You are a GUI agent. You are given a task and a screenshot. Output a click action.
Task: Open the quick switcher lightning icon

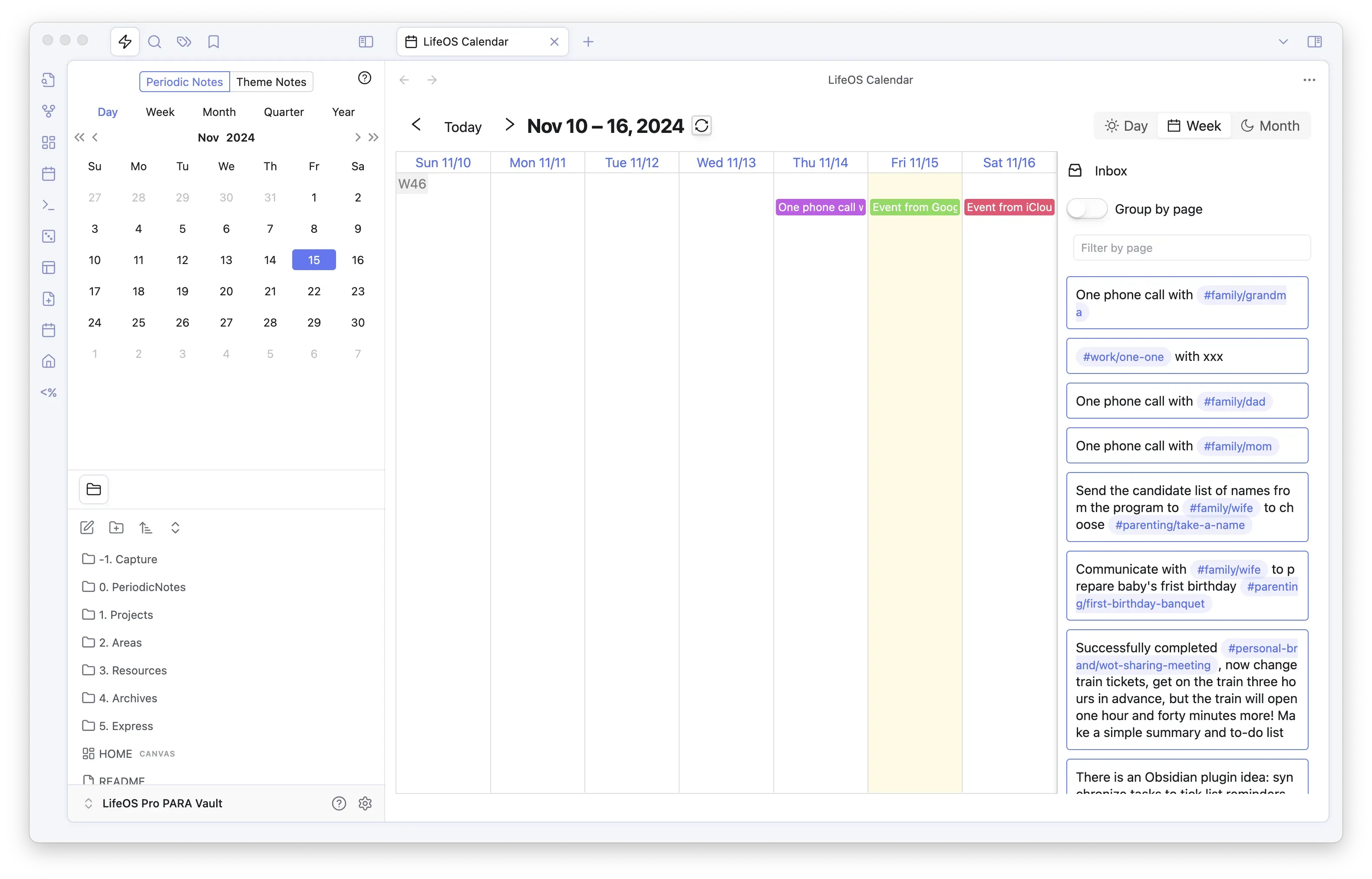(125, 42)
